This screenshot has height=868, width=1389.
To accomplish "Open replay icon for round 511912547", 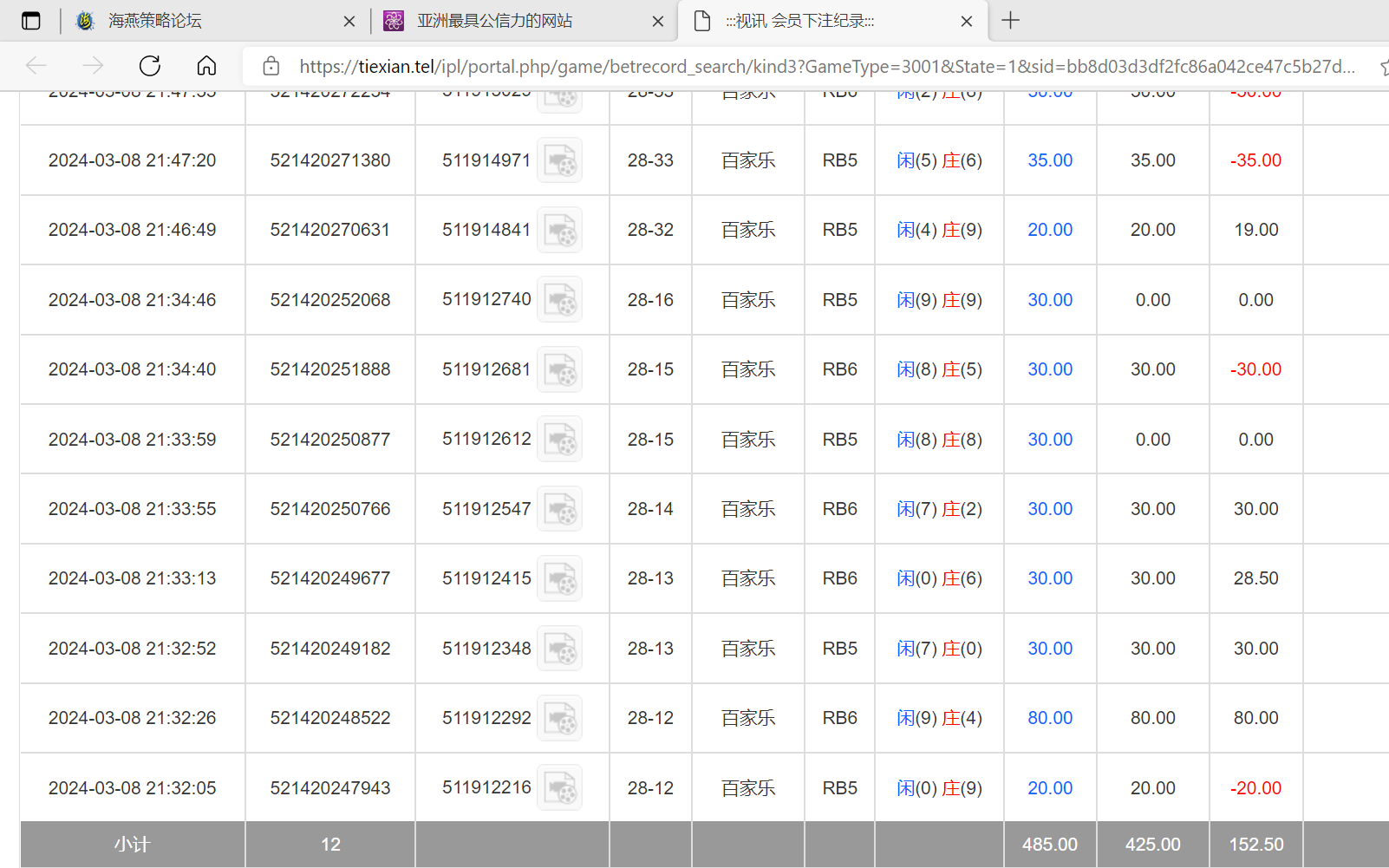I will (559, 509).
